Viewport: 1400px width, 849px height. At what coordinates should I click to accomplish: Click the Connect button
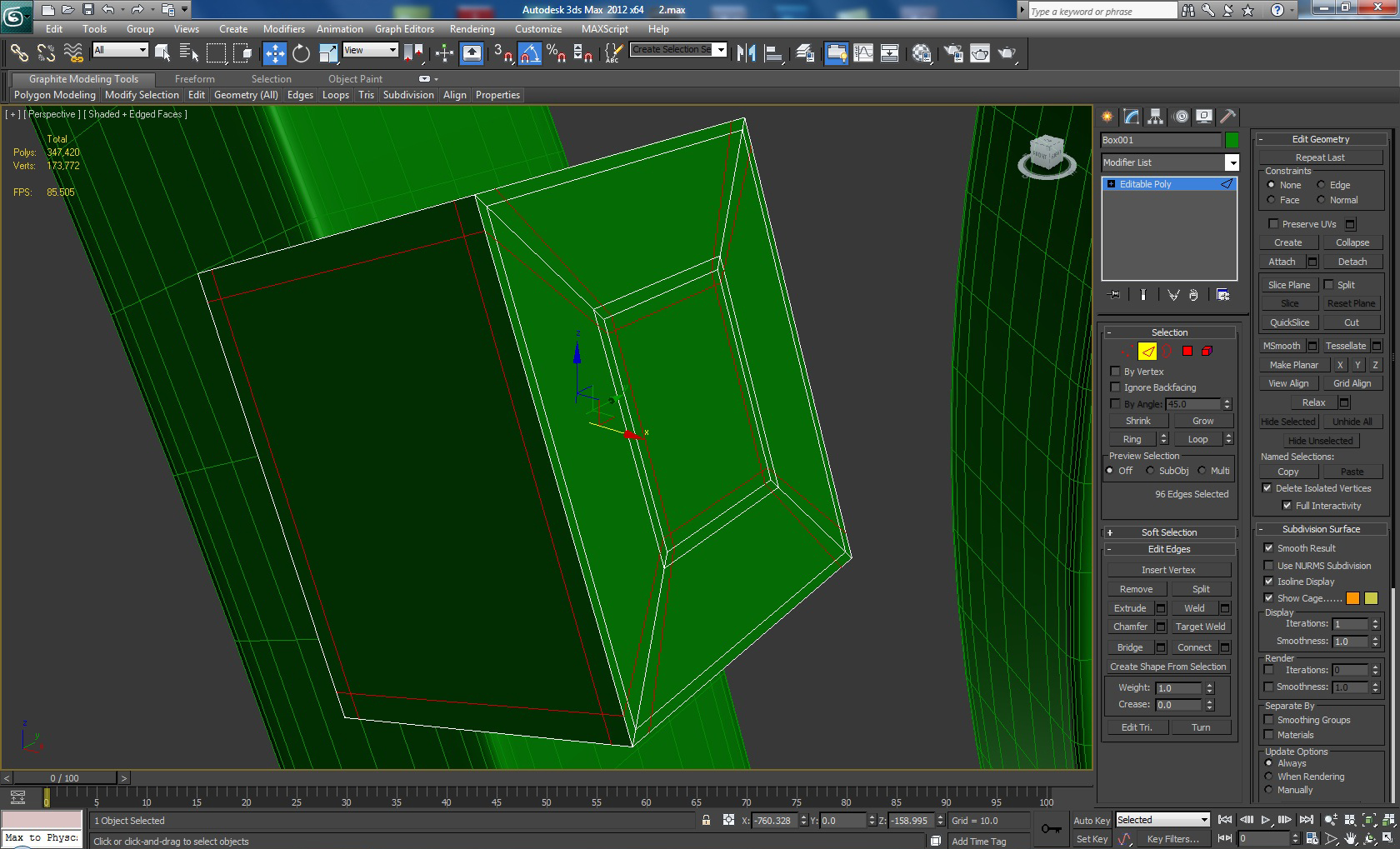click(x=1194, y=647)
